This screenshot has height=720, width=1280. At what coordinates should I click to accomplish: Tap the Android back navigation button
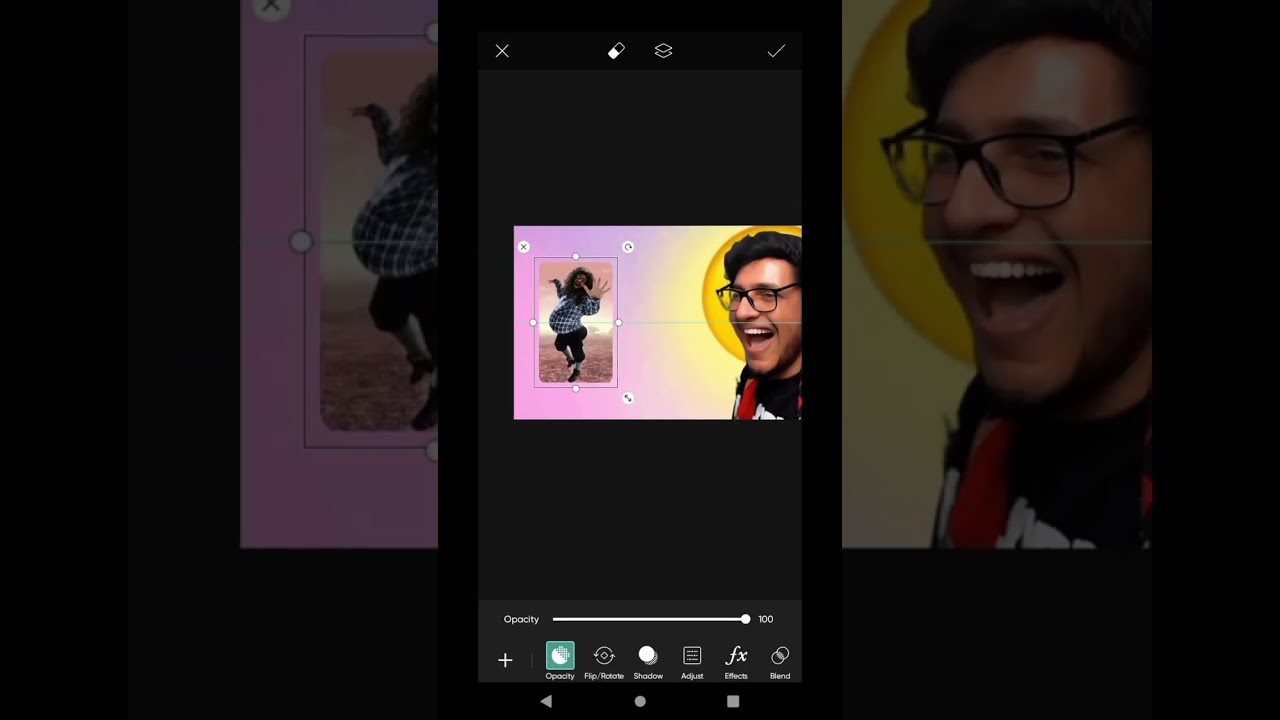tap(546, 701)
